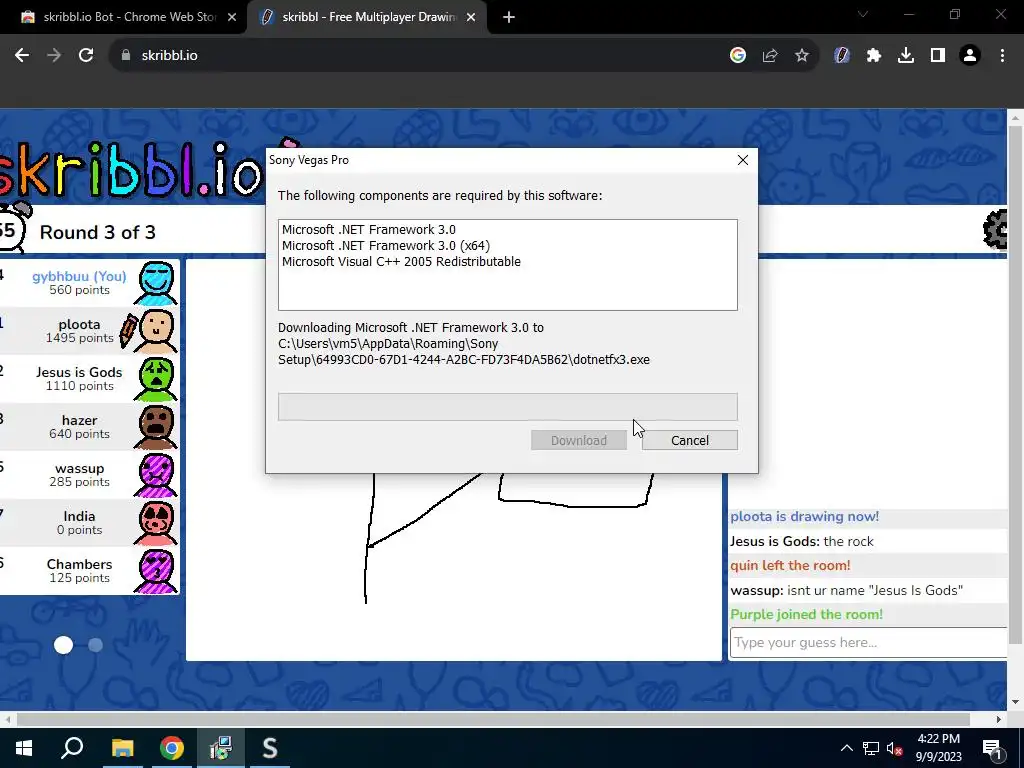Click player name hazer
The width and height of the screenshot is (1024, 768).
tap(79, 420)
